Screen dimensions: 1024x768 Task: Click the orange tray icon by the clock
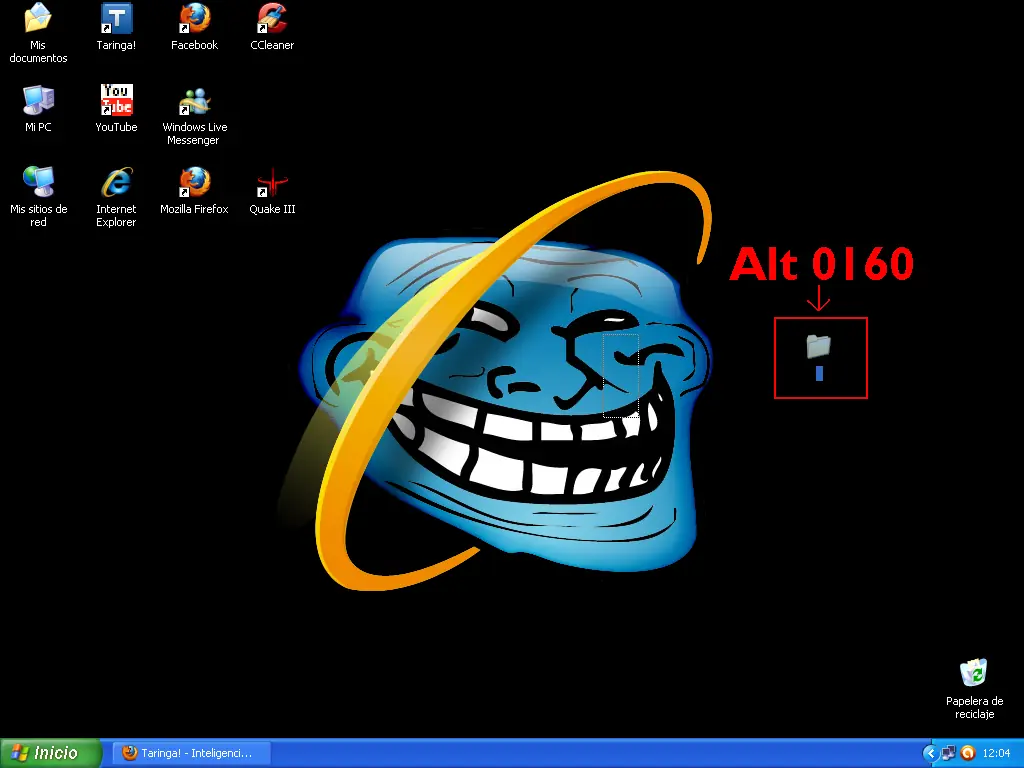(x=968, y=753)
